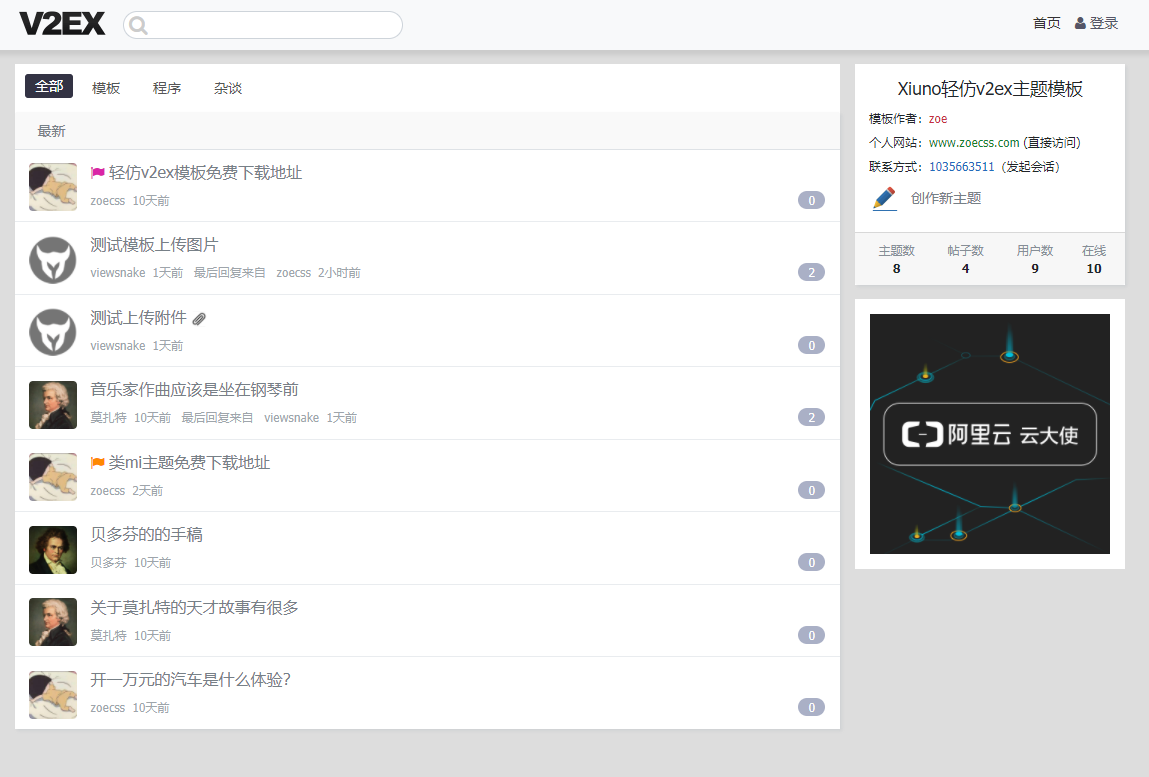Viewport: 1149px width, 777px height.
Task: Click reply count badge for 测试上传附件
Action: [x=811, y=345]
